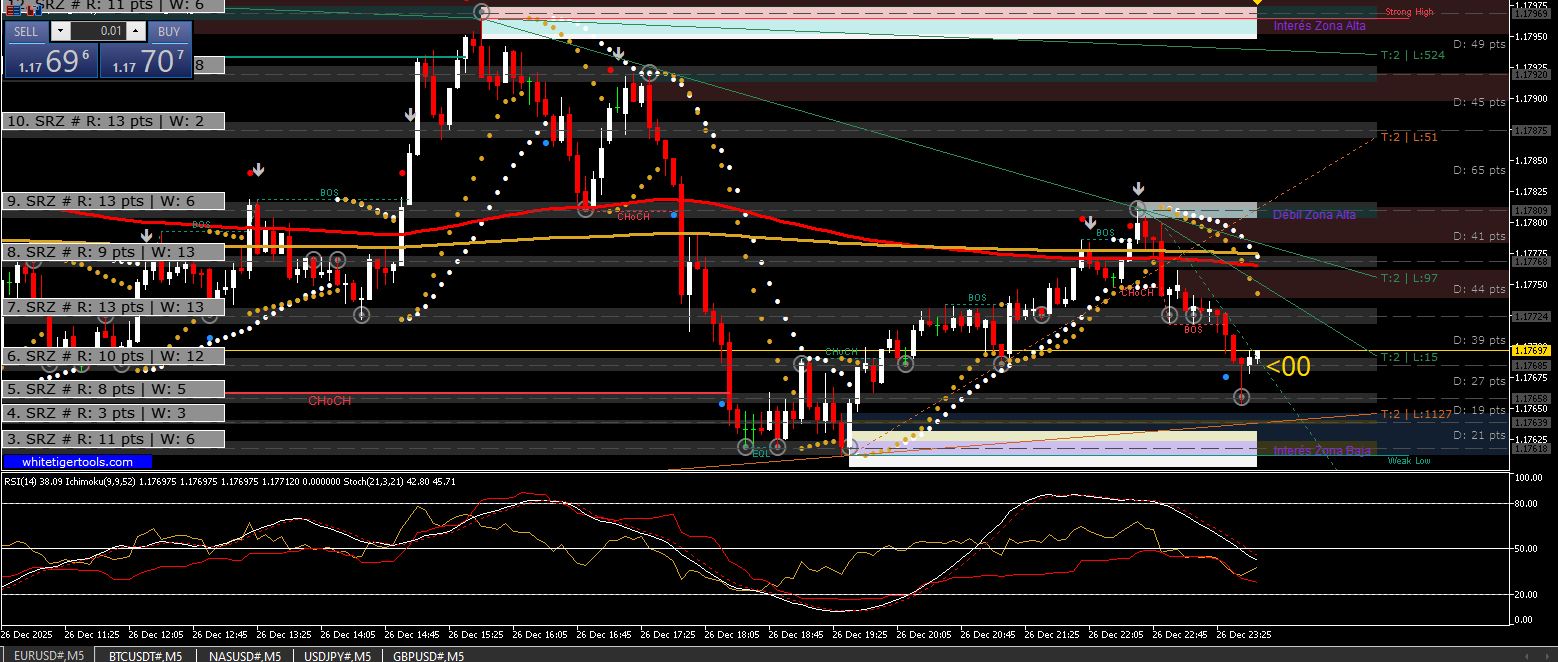Increase lot volume with the up arrow
Image resolution: width=1558 pixels, height=662 pixels.
[x=136, y=31]
